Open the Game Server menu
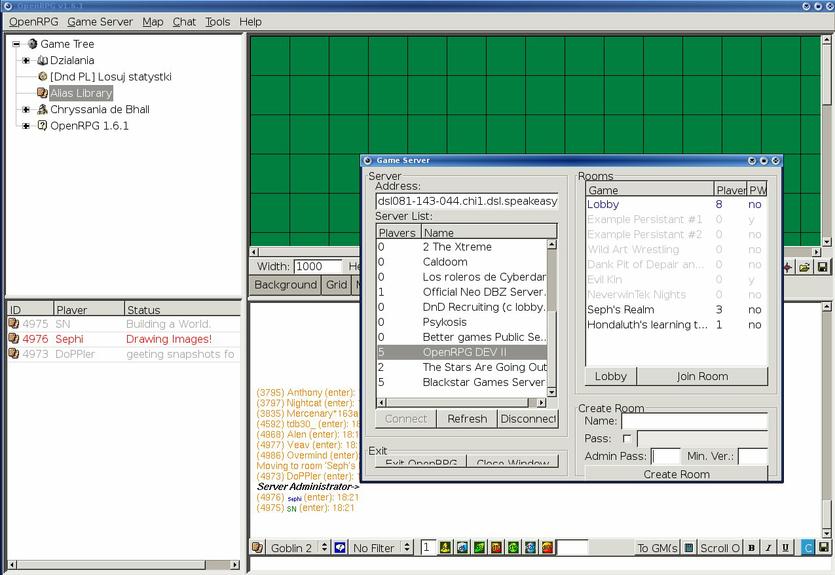 pos(100,22)
